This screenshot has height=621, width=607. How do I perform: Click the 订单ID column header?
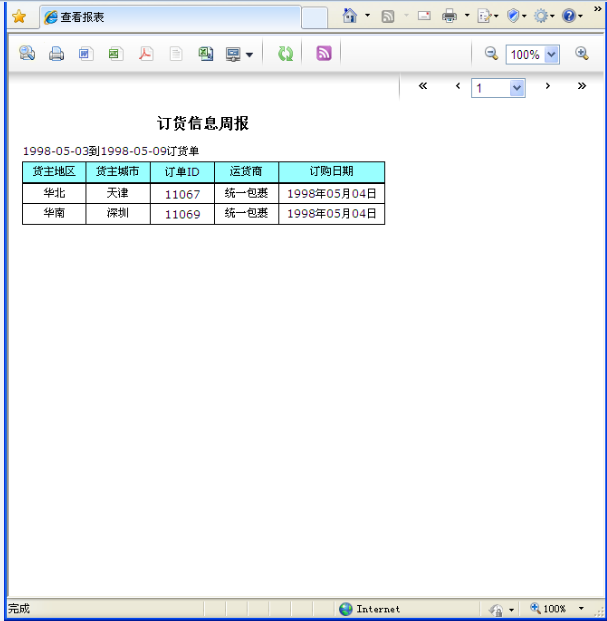182,172
